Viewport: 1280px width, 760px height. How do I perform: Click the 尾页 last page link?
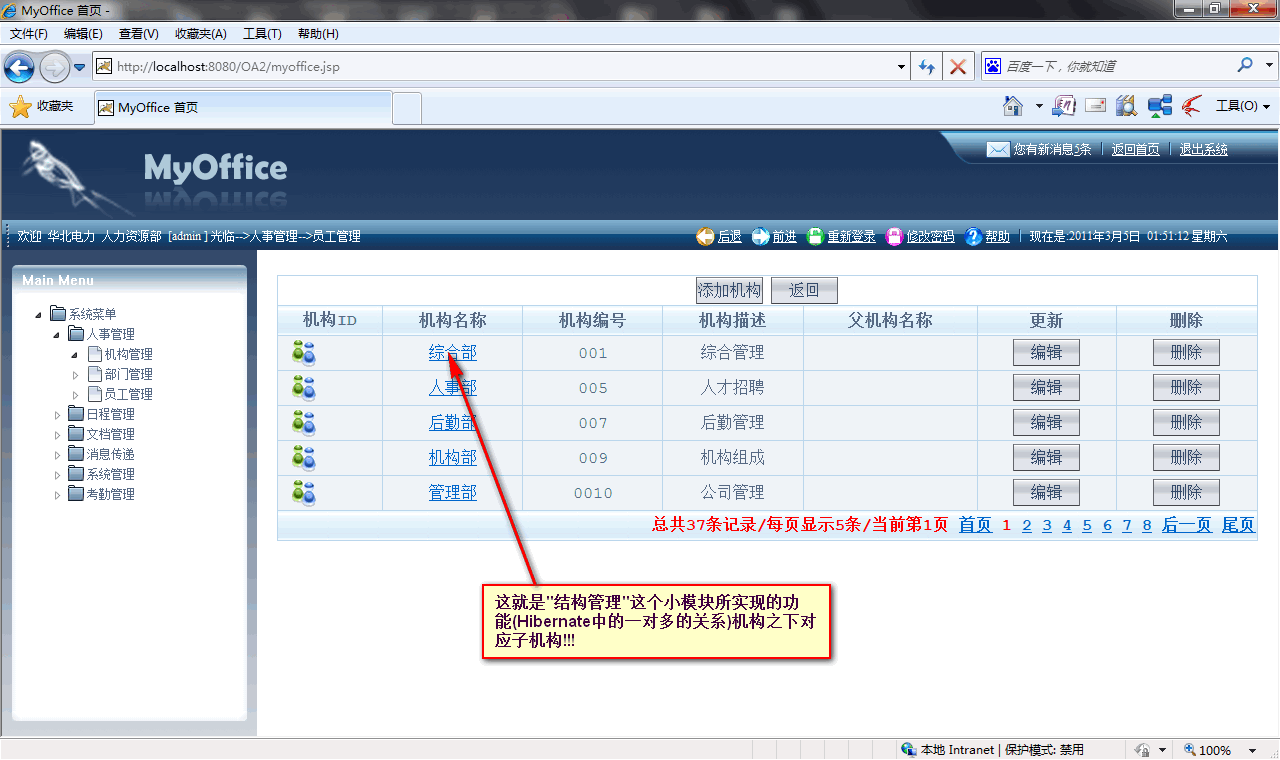point(1238,525)
